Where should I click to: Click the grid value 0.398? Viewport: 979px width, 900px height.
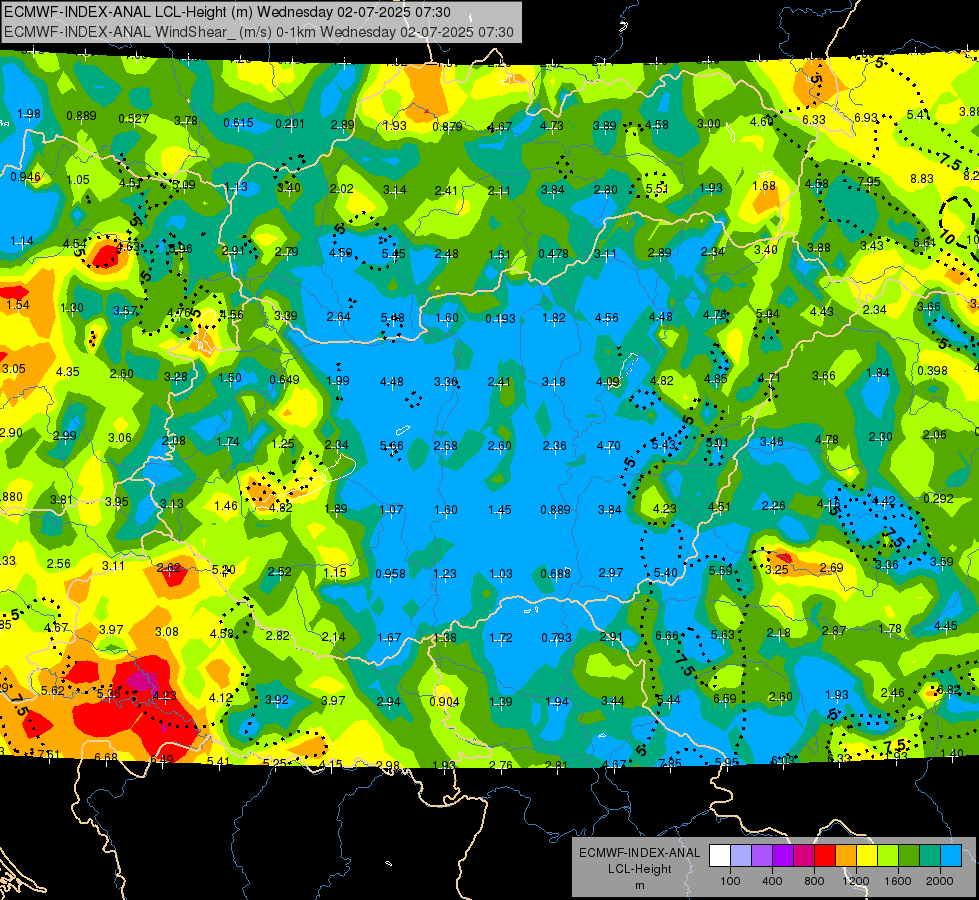[x=932, y=370]
